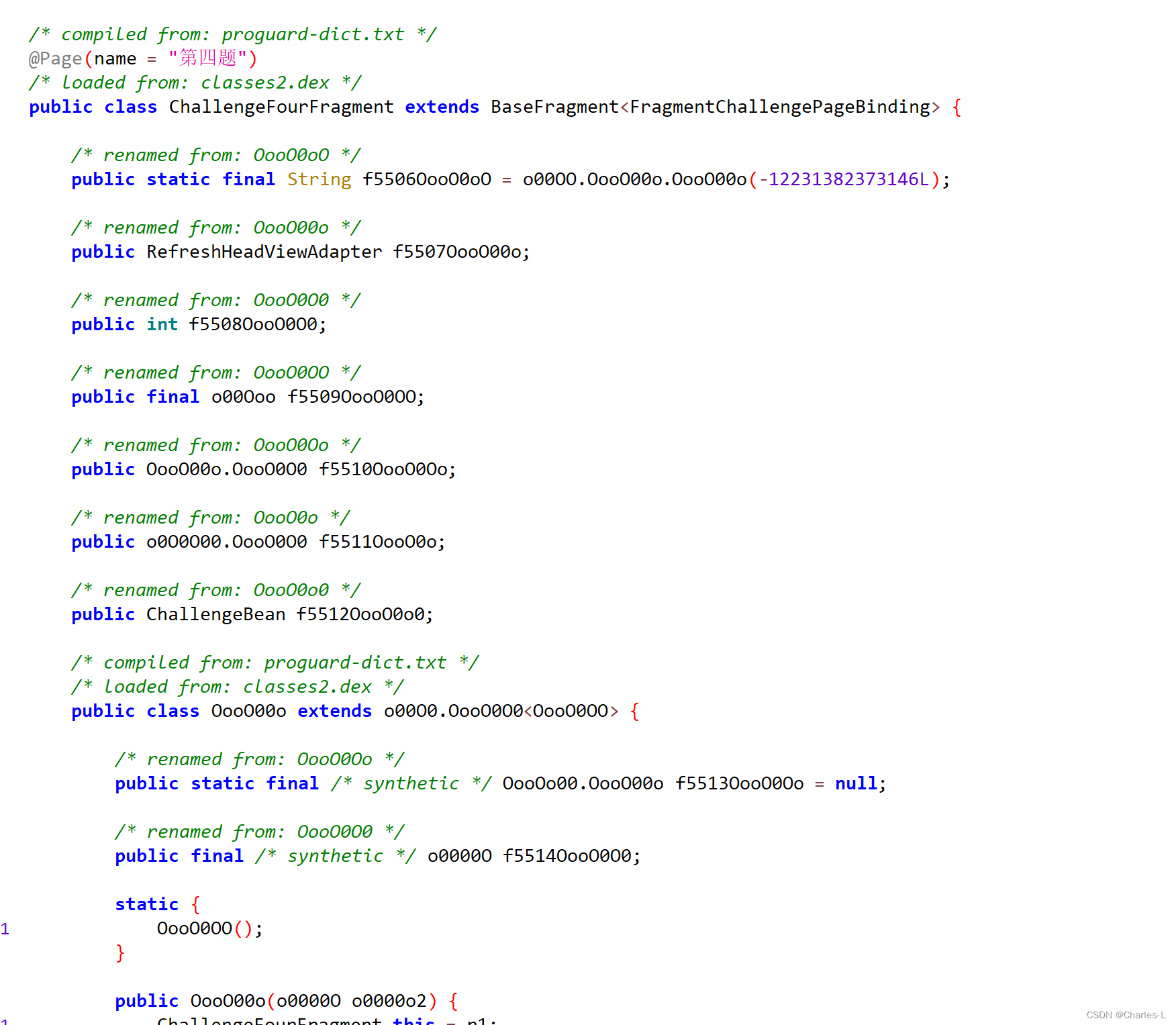Click comment 'renamed from: OooO0o0'
This screenshot has height=1025, width=1176.
pos(216,591)
